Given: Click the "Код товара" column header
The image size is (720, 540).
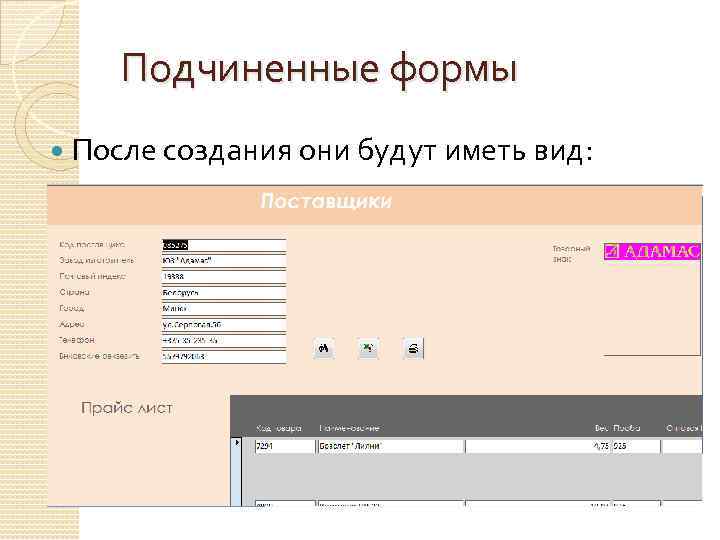Looking at the screenshot, I should point(279,428).
